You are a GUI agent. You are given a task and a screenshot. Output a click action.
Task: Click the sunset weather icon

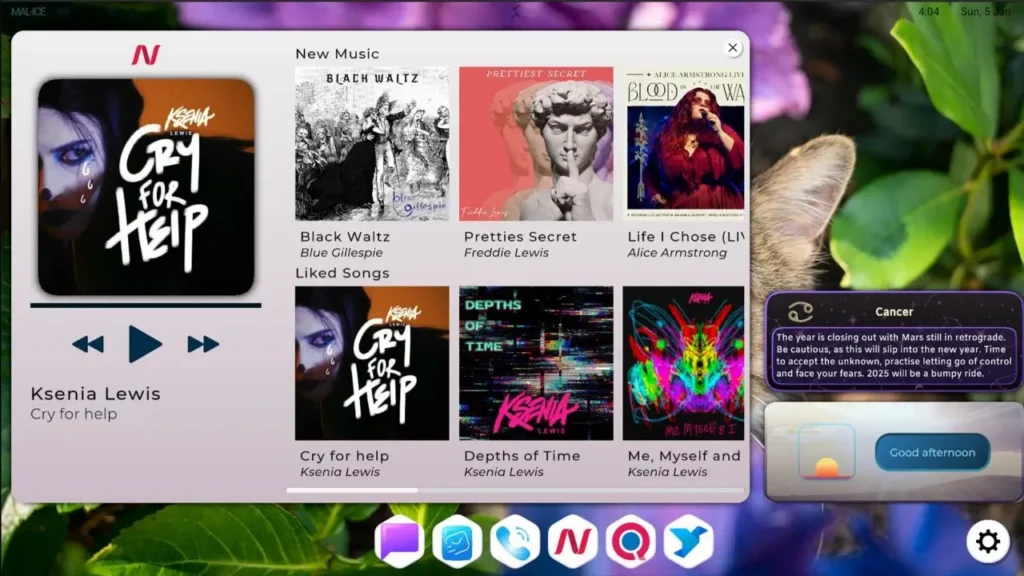click(x=827, y=452)
